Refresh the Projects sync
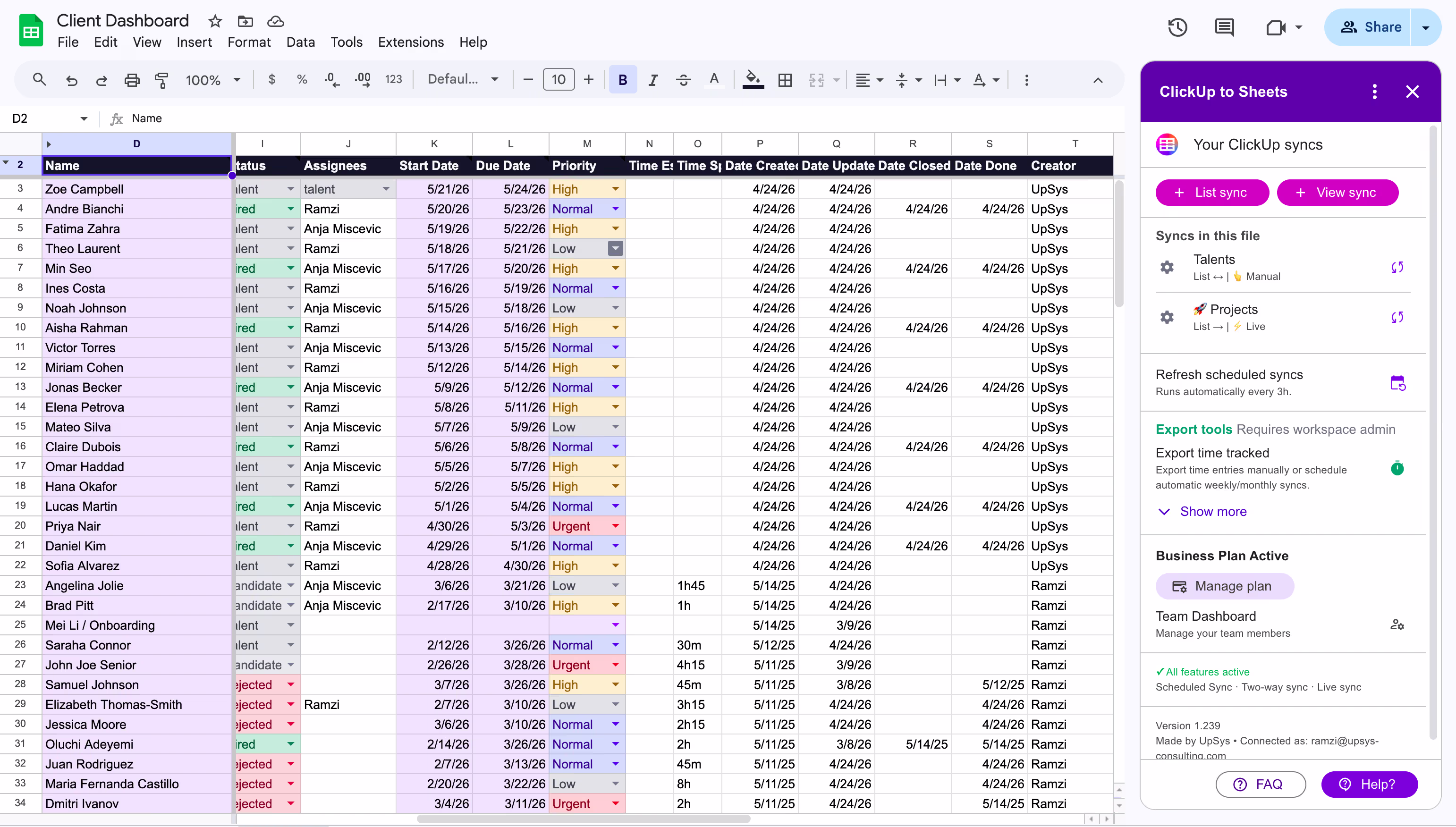 coord(1397,317)
